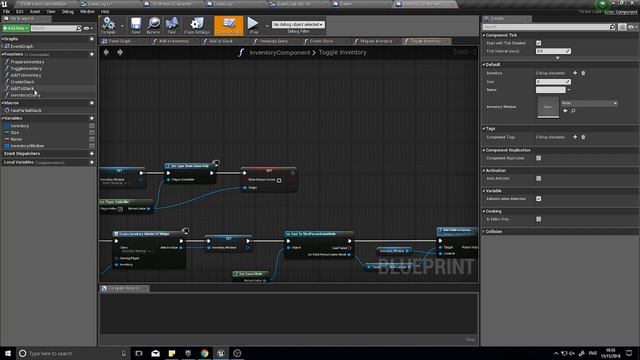Toggle Editable when Inherited checkbox
Screen dimensions: 640x360
(x=538, y=199)
